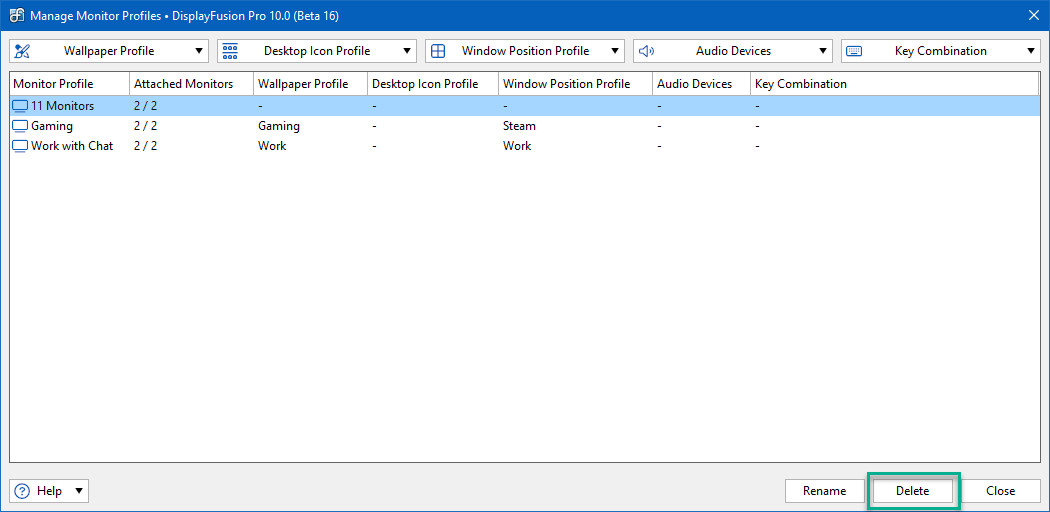
Task: Click 2 / 2 in the Work with Chat row
Action: 145,146
